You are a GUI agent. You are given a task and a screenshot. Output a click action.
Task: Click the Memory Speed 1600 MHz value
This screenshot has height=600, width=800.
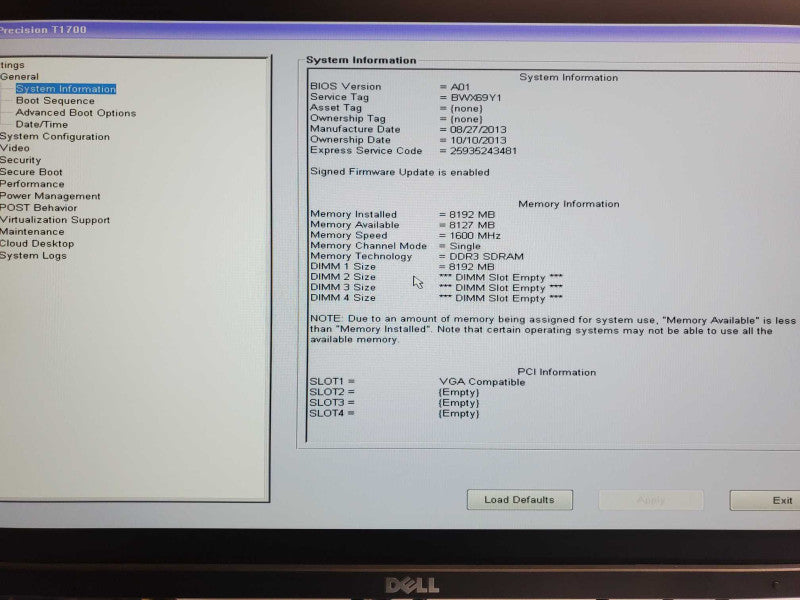pos(475,236)
